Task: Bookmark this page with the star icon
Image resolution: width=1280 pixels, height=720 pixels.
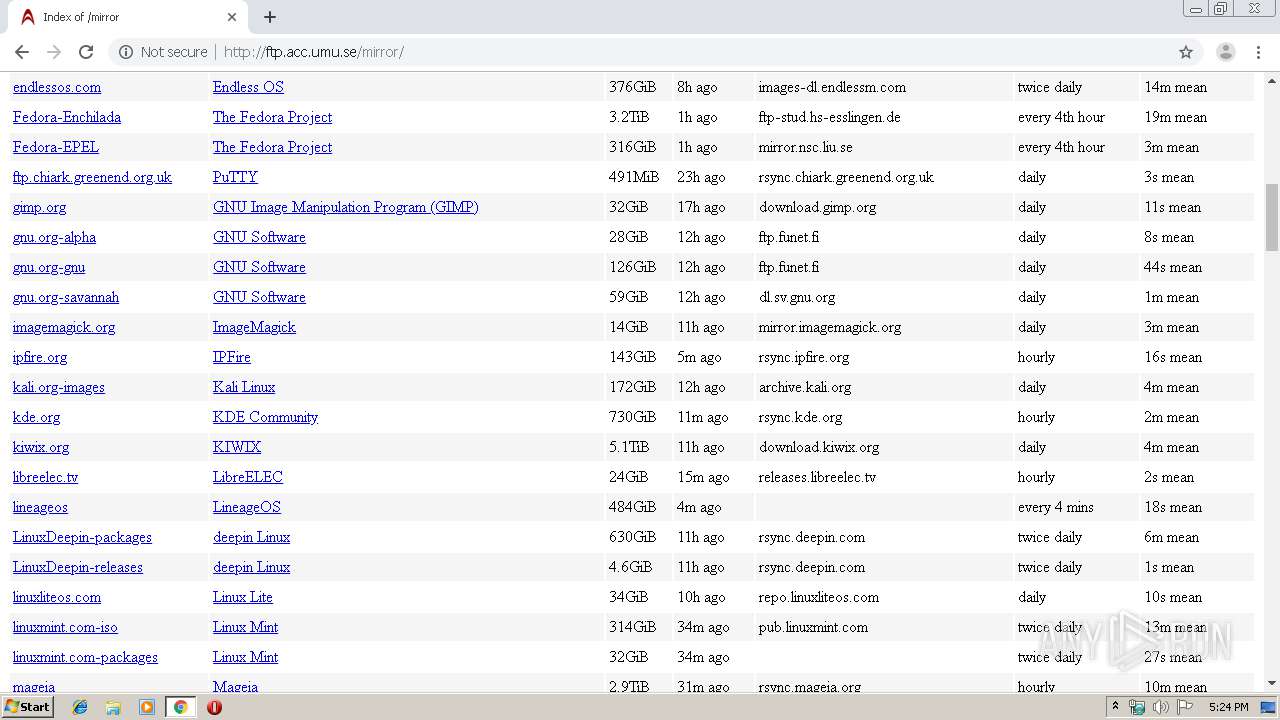Action: 1186,52
